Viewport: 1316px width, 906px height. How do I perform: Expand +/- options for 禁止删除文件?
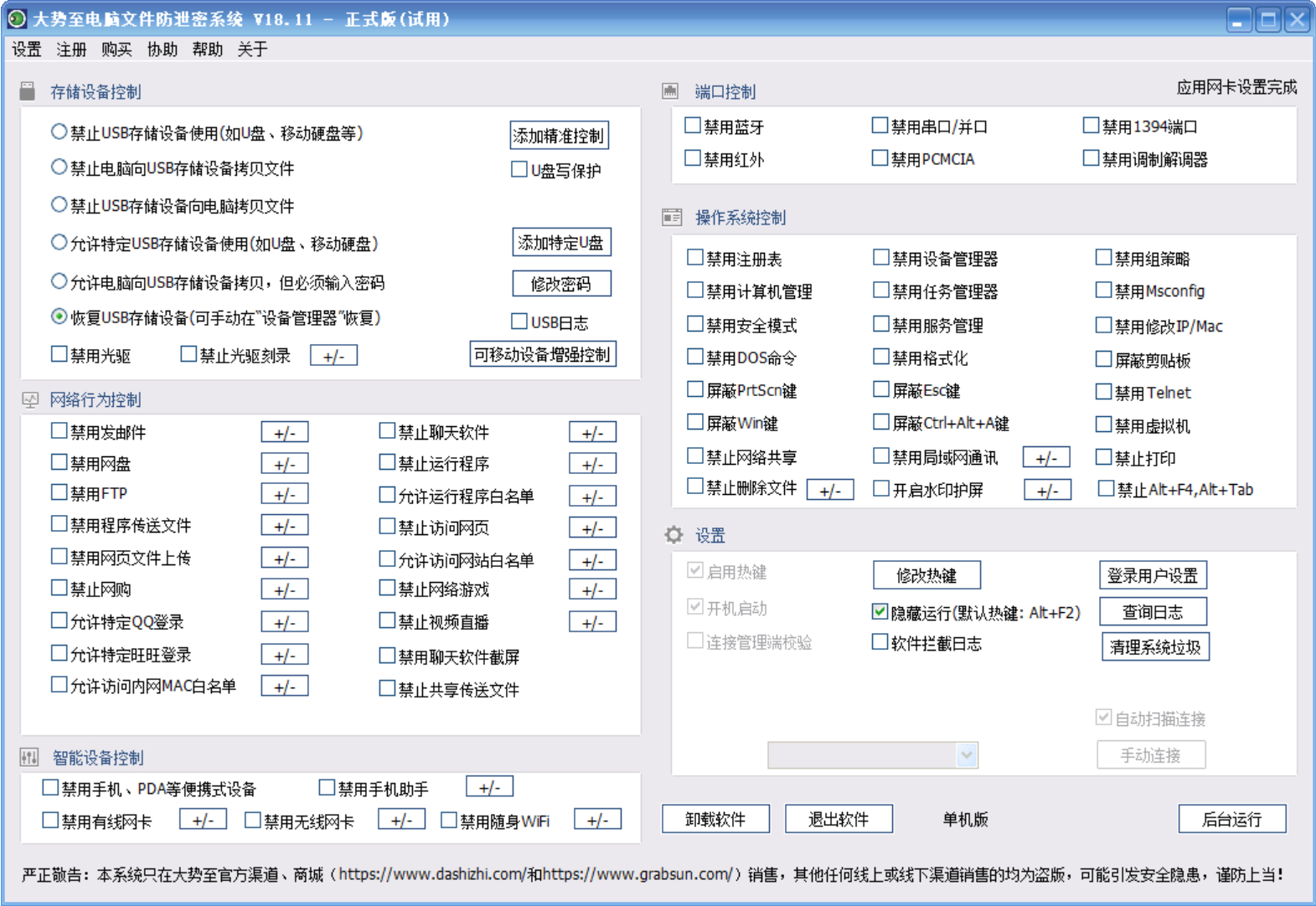point(829,491)
